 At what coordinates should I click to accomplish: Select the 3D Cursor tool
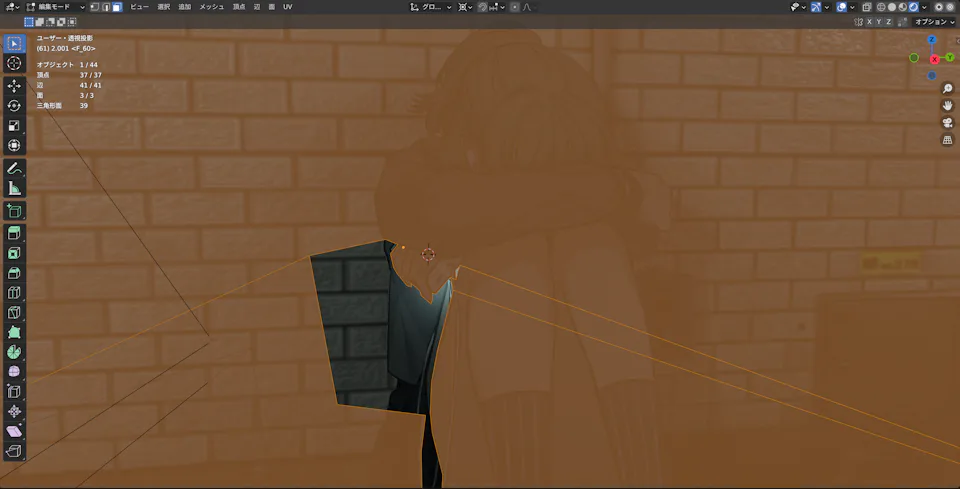(14, 64)
